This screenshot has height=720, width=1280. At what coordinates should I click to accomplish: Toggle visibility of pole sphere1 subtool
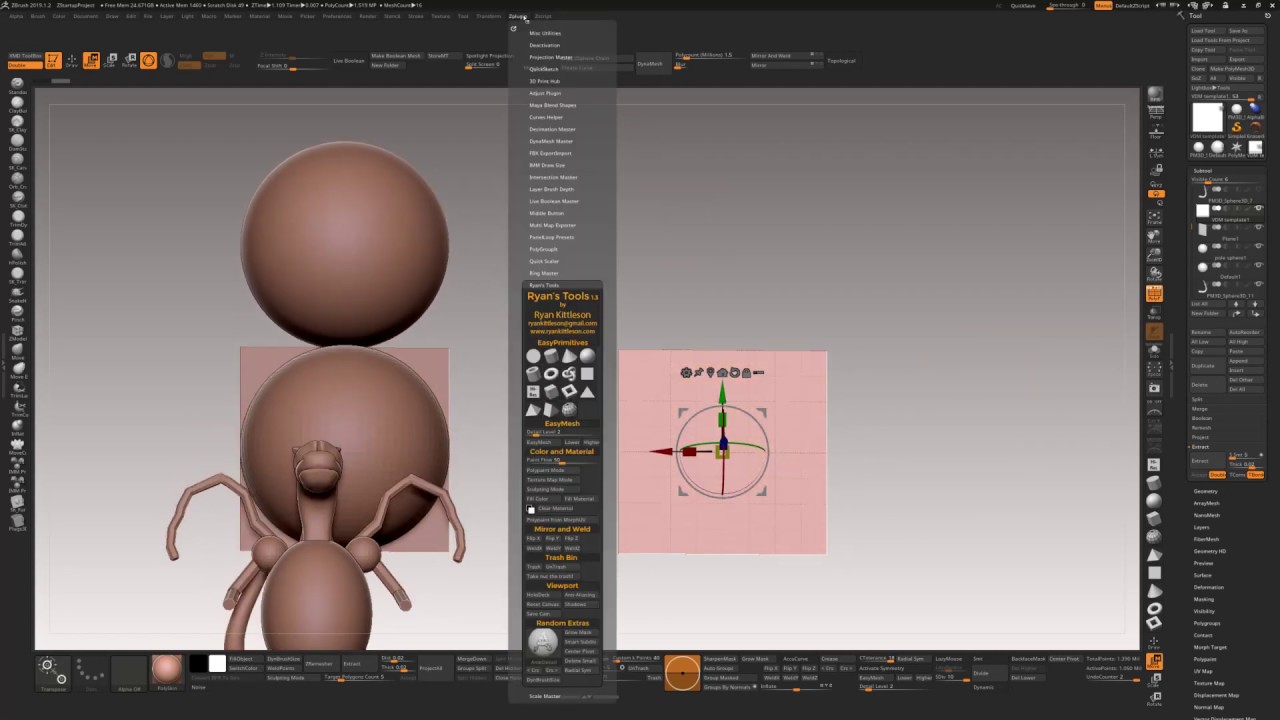click(x=1258, y=246)
